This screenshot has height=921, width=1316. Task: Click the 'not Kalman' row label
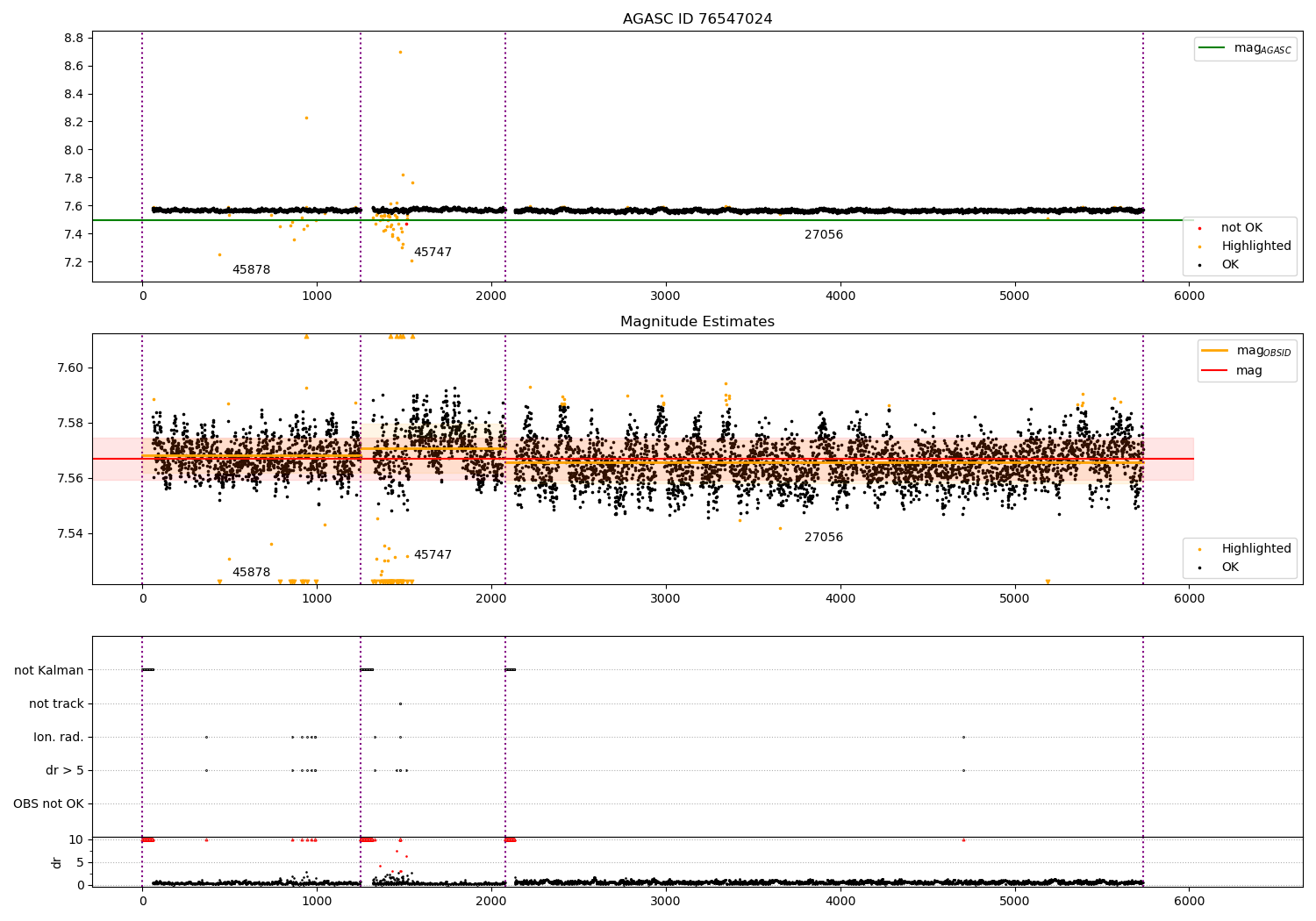[49, 670]
